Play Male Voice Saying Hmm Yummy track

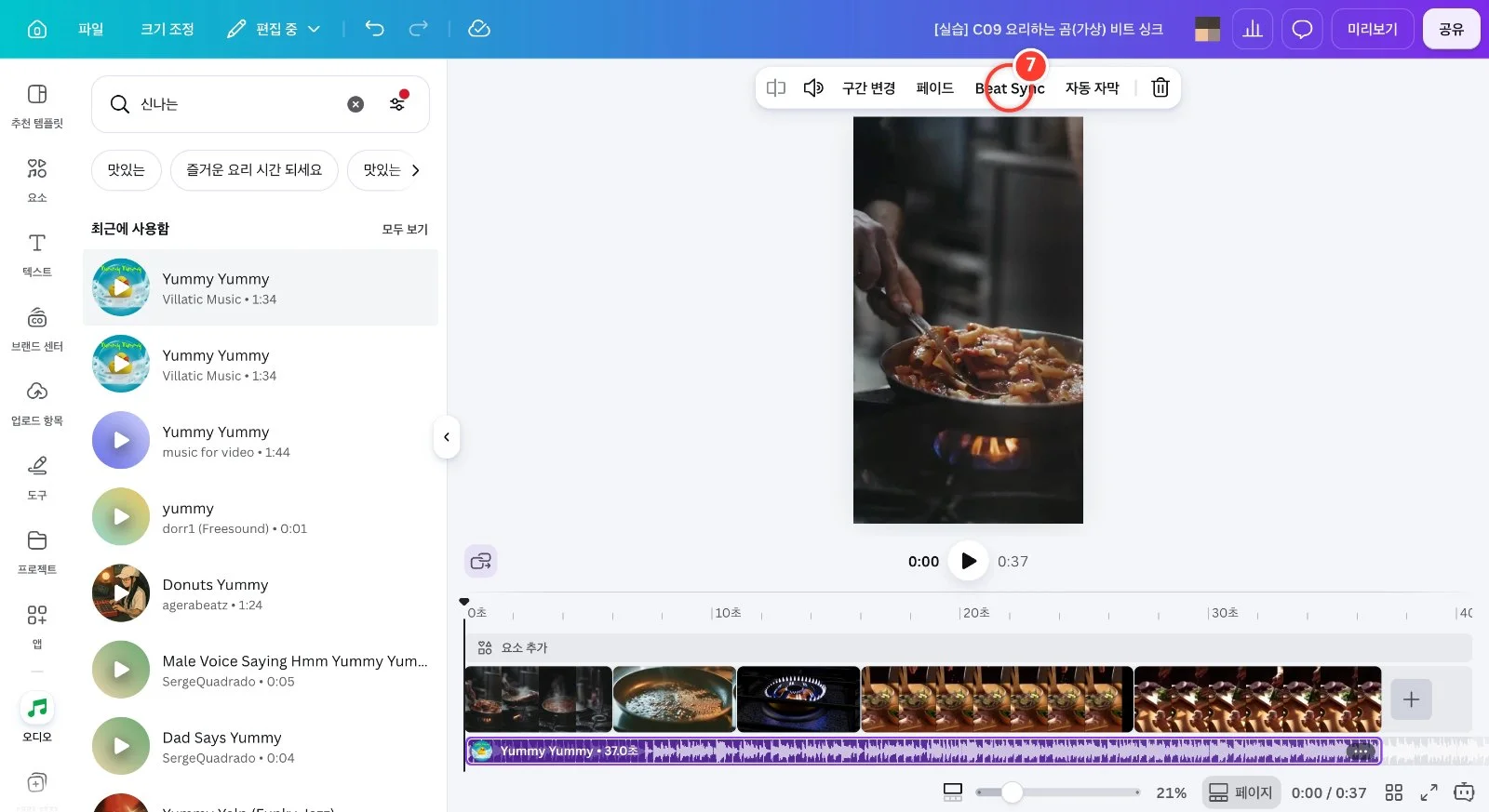tap(121, 670)
